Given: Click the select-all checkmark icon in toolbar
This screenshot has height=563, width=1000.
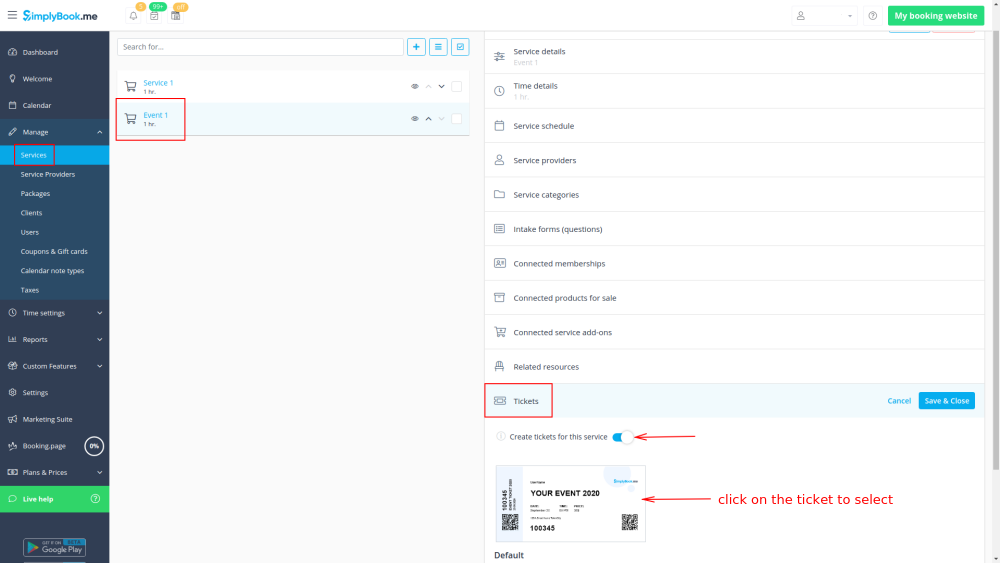Looking at the screenshot, I should click(x=460, y=47).
